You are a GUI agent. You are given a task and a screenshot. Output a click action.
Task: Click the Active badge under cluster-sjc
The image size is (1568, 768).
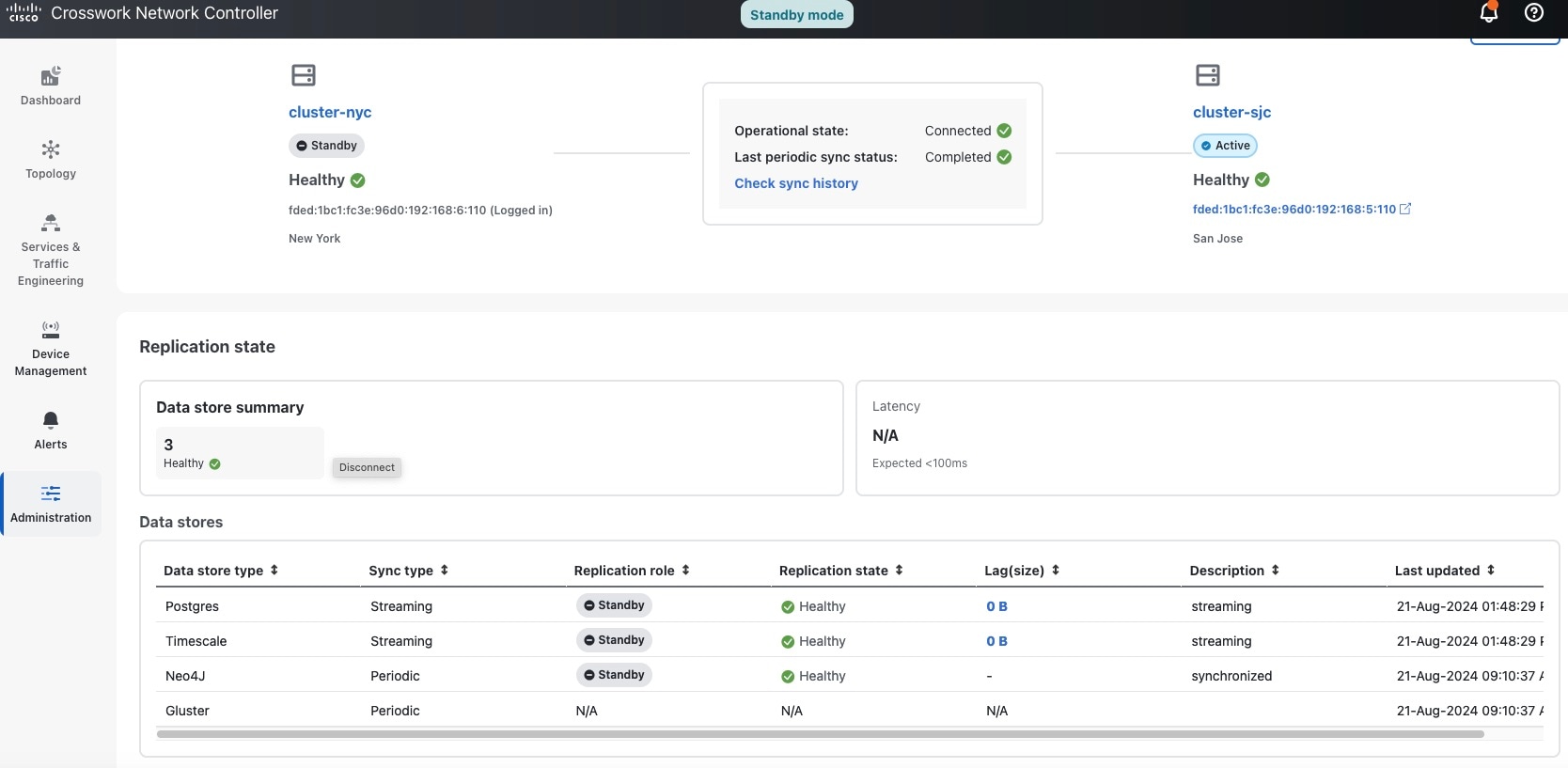coord(1225,146)
